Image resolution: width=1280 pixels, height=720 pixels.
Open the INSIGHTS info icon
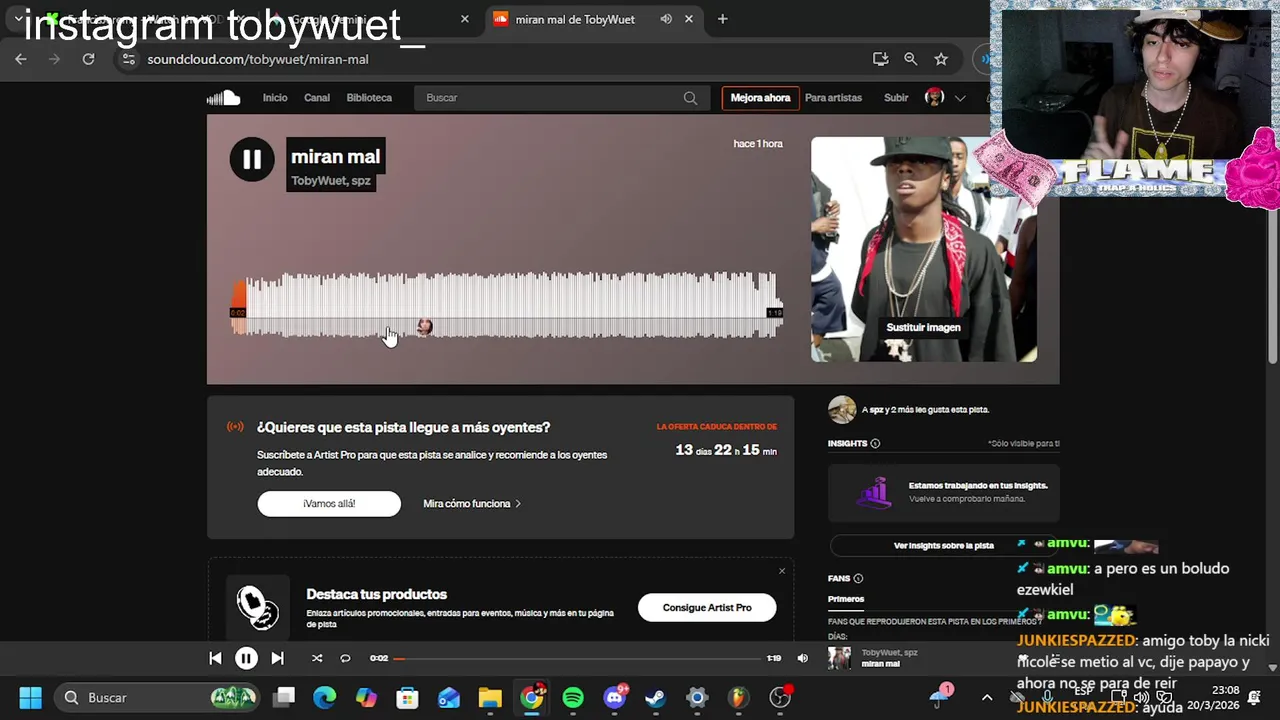point(875,443)
